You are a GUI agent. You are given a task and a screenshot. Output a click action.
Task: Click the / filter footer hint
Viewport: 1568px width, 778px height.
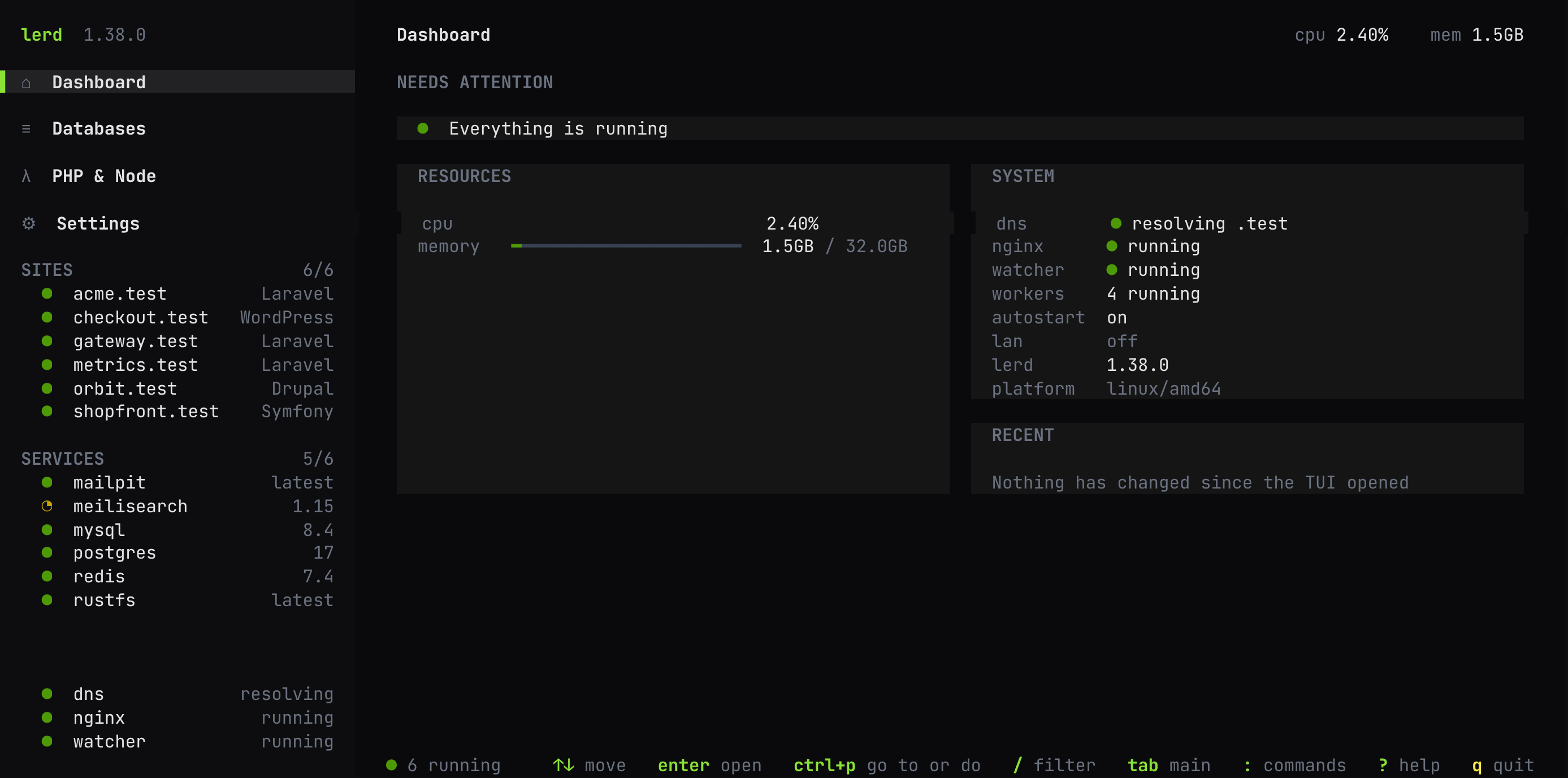tap(1054, 764)
